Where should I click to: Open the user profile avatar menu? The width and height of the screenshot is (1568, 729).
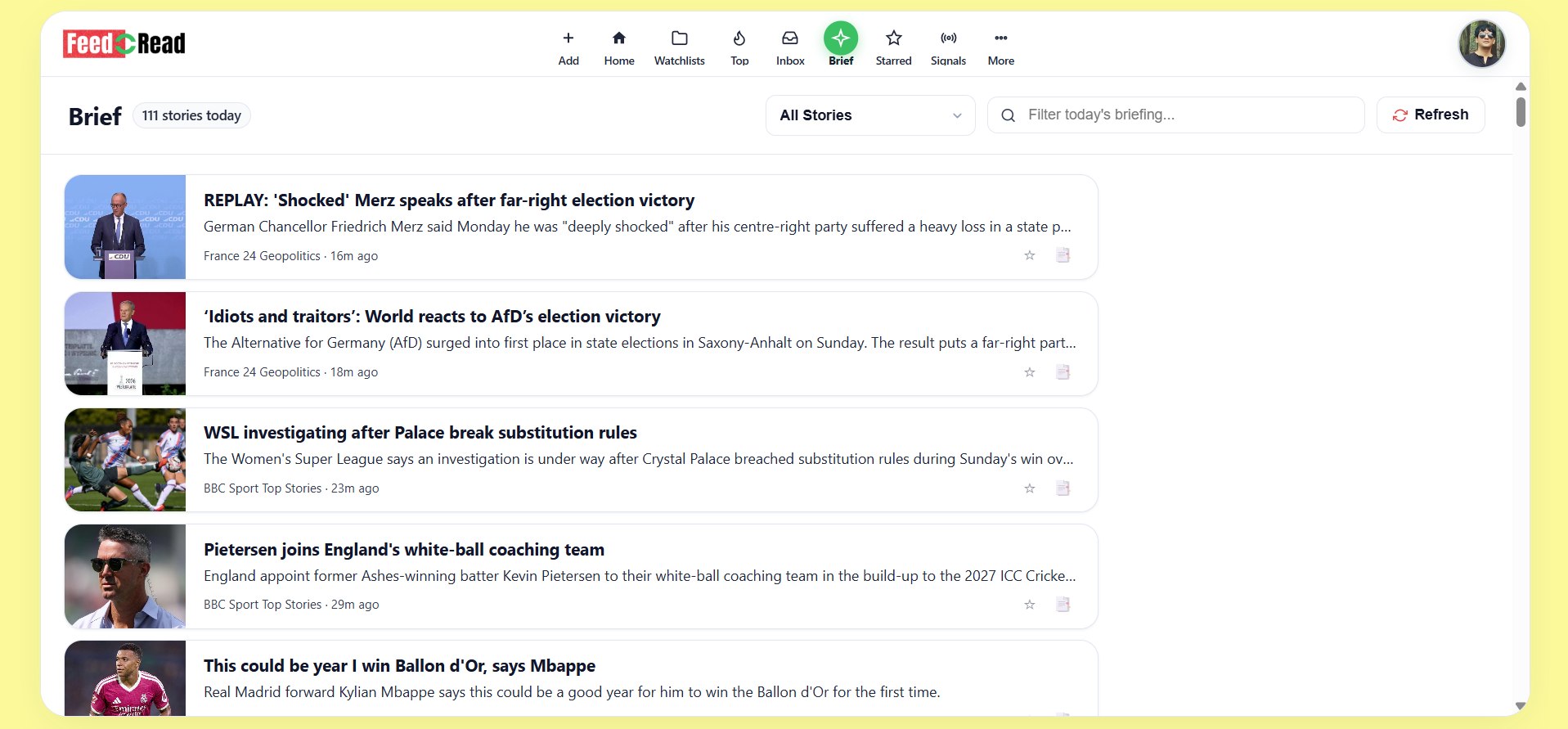pos(1482,43)
